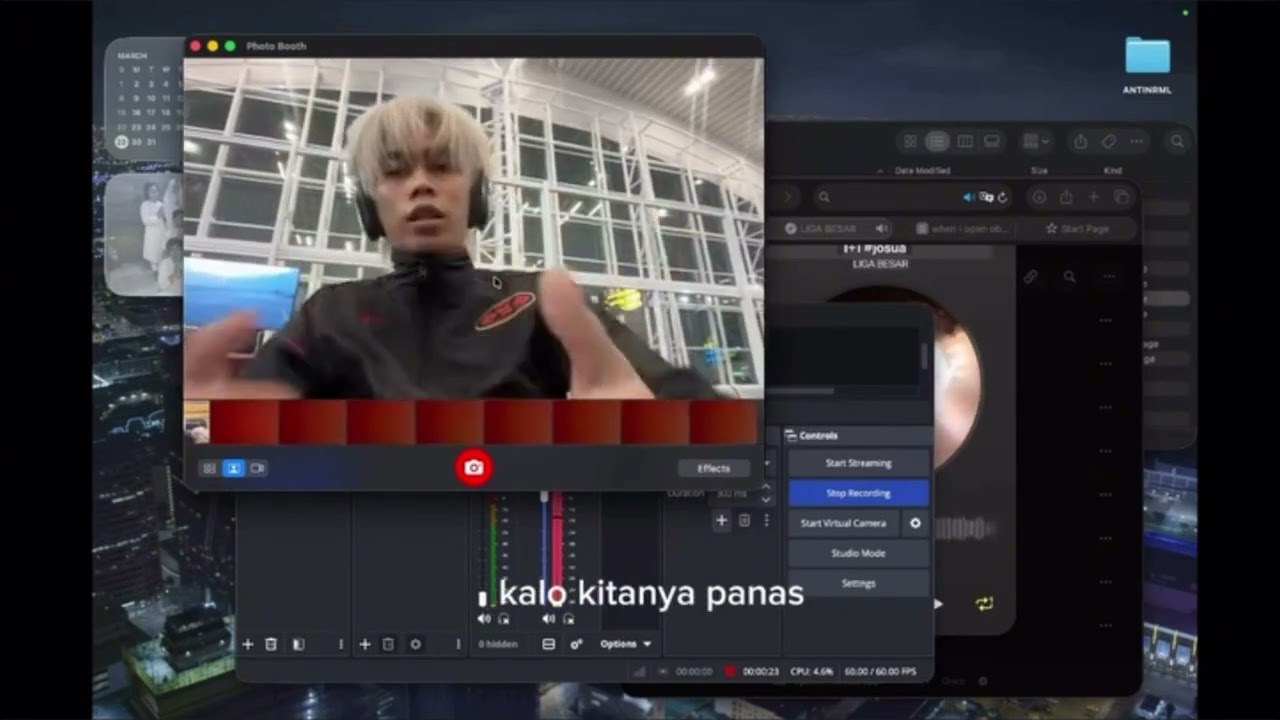Open advanced audio properties gears icon
Image resolution: width=1280 pixels, height=720 pixels.
[x=576, y=645]
